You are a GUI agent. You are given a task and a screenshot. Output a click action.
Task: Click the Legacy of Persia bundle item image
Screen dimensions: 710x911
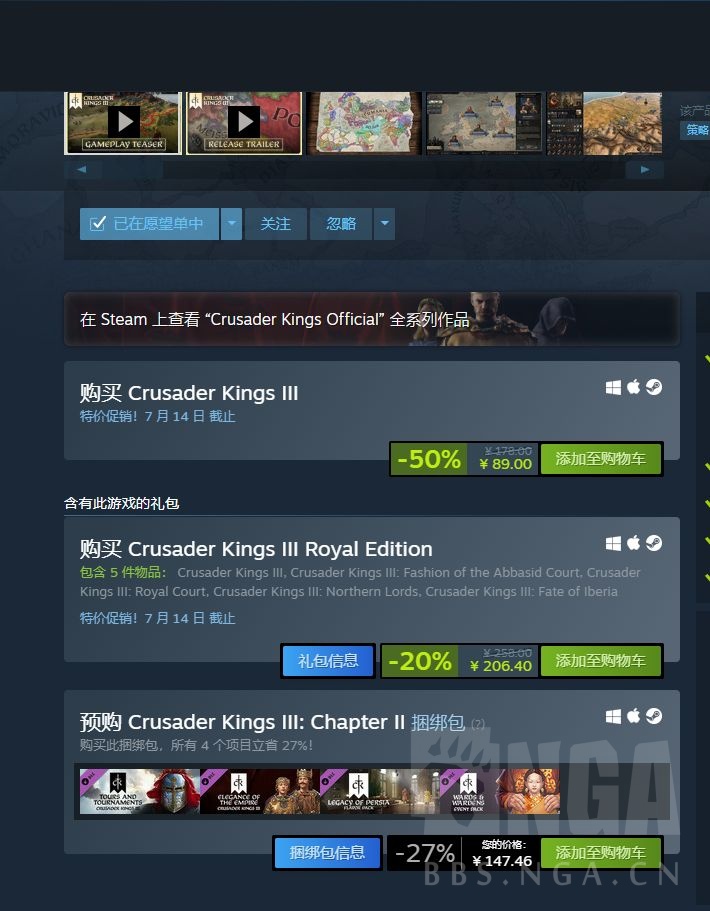[x=379, y=791]
